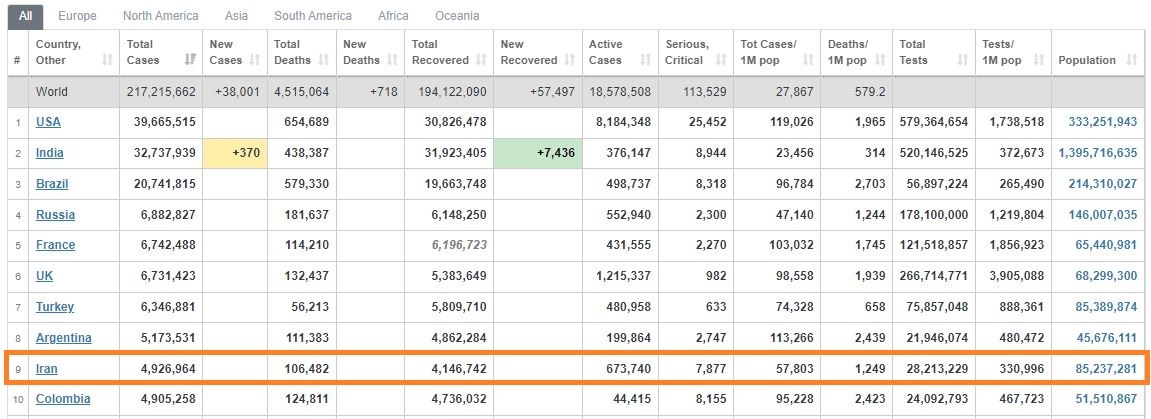The width and height of the screenshot is (1151, 419).
Task: Click sort icon beside New Deaths
Action: [x=393, y=60]
